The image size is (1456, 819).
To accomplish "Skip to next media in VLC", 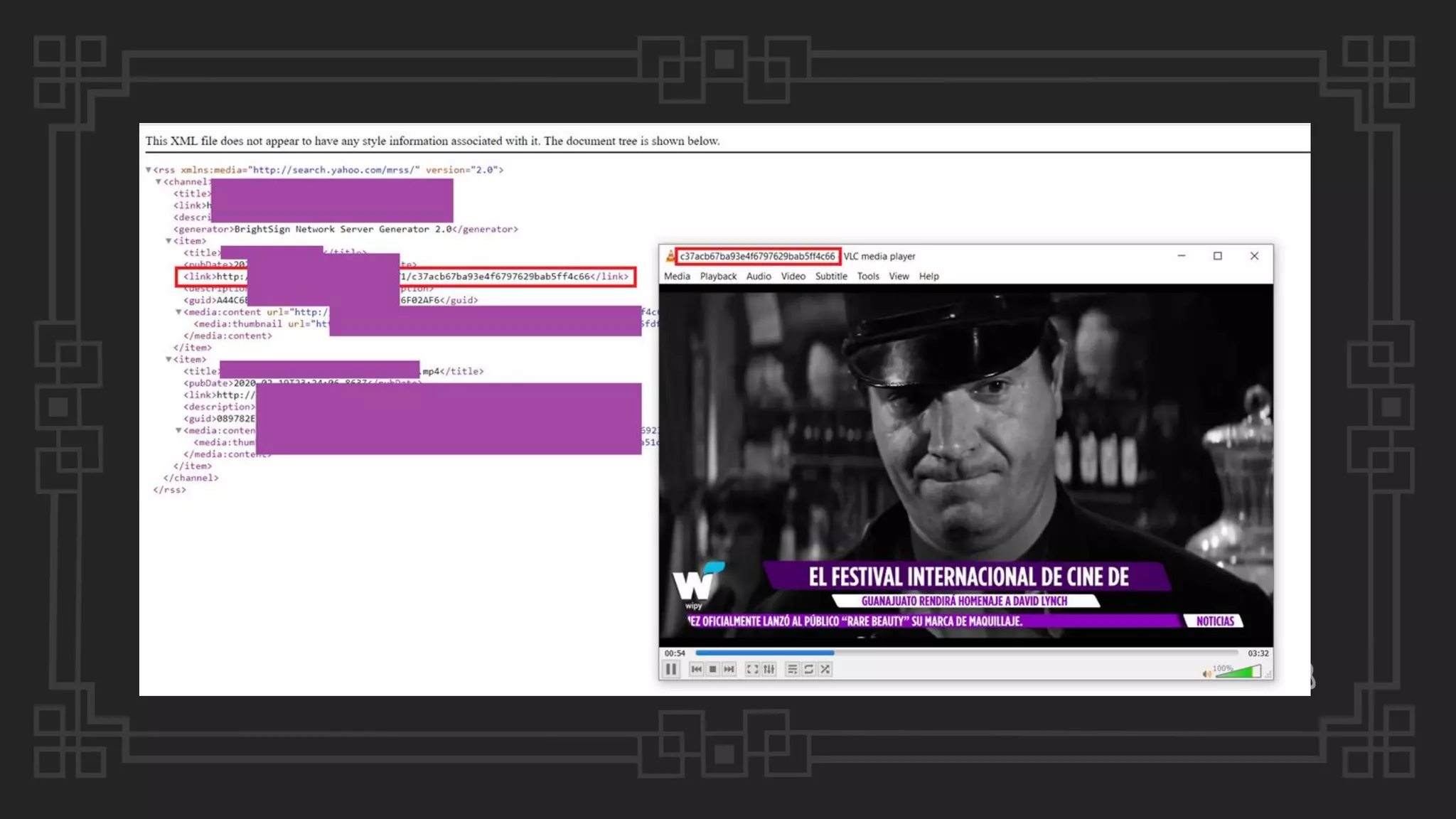I will pyautogui.click(x=729, y=669).
